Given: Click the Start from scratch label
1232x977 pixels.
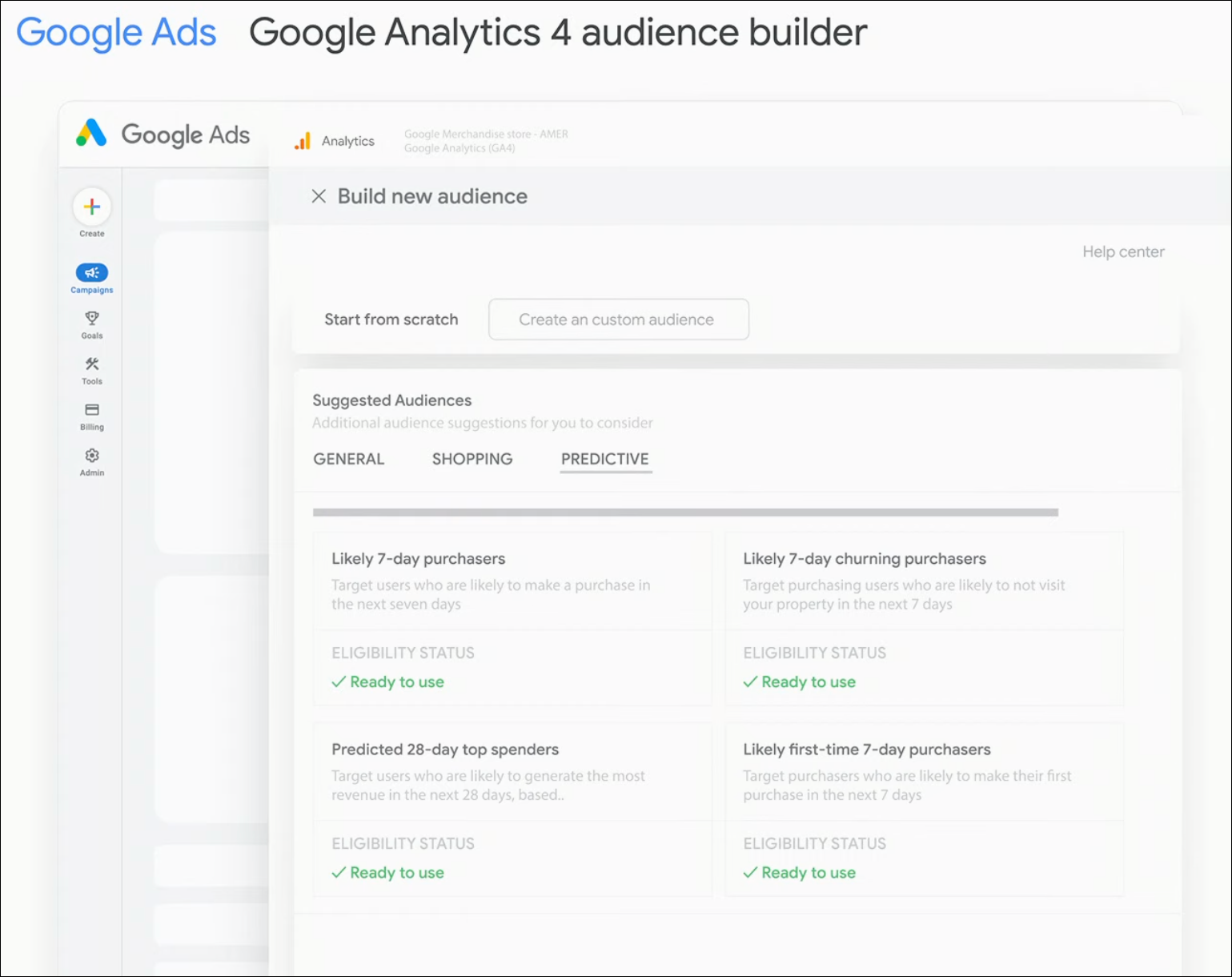Looking at the screenshot, I should [391, 320].
